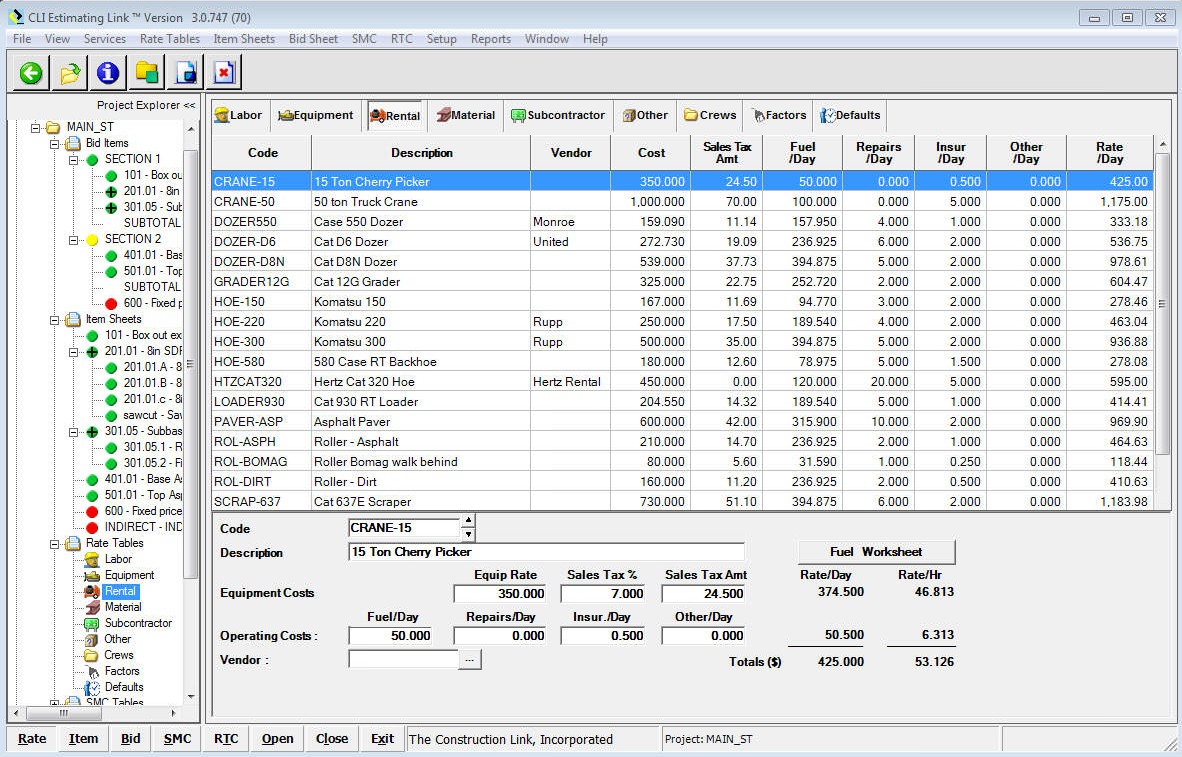Click the Subcontractor icon under Rate Tables
The height and width of the screenshot is (757, 1182).
[92, 624]
